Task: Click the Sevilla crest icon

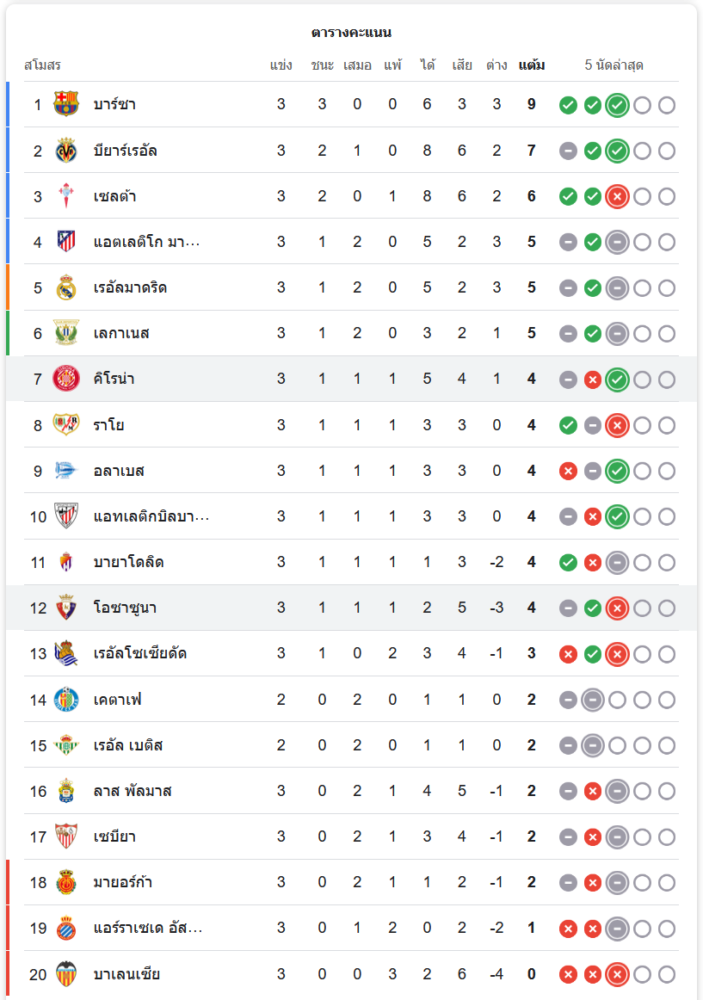Action: pos(66,837)
